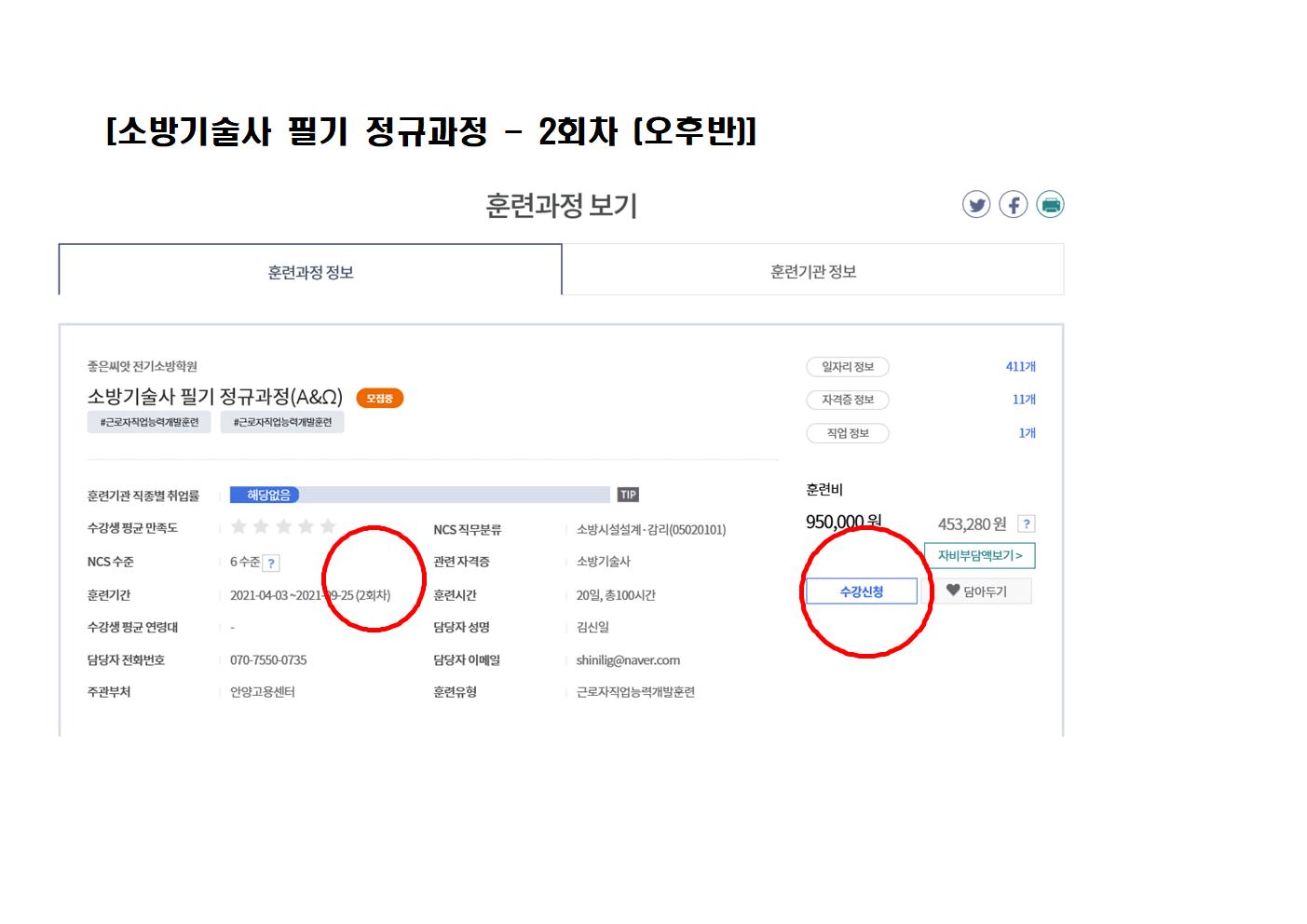Click the heart icon in 담아두기
1307x924 pixels.
[953, 590]
